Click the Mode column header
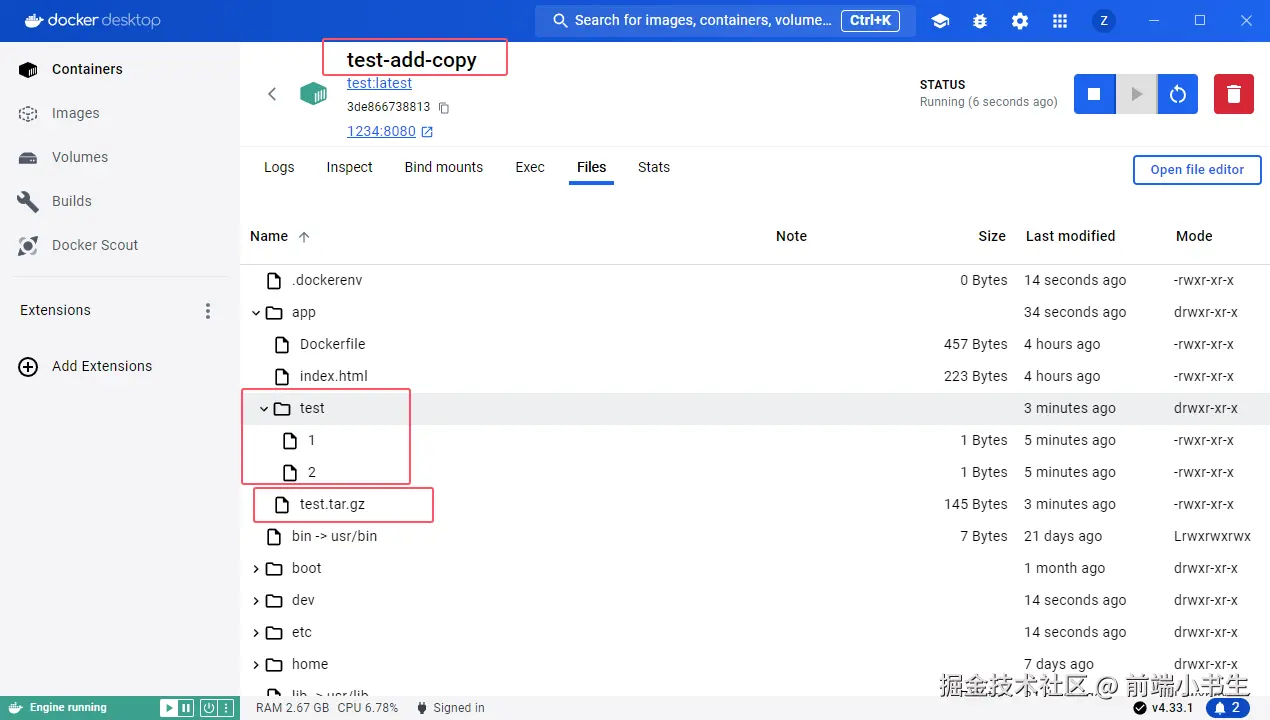Screen dimensions: 1270x720 1194,236
